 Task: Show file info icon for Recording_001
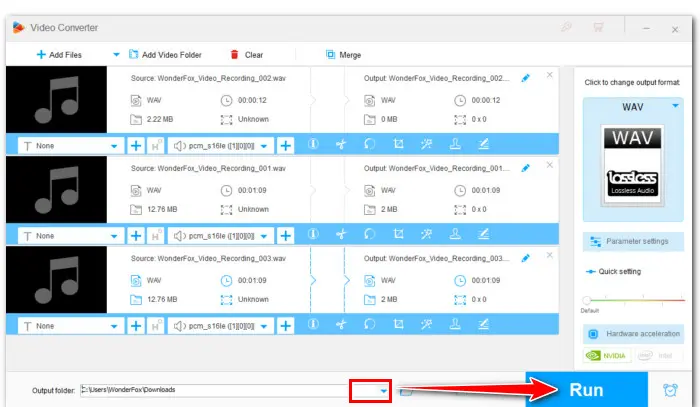click(x=313, y=234)
